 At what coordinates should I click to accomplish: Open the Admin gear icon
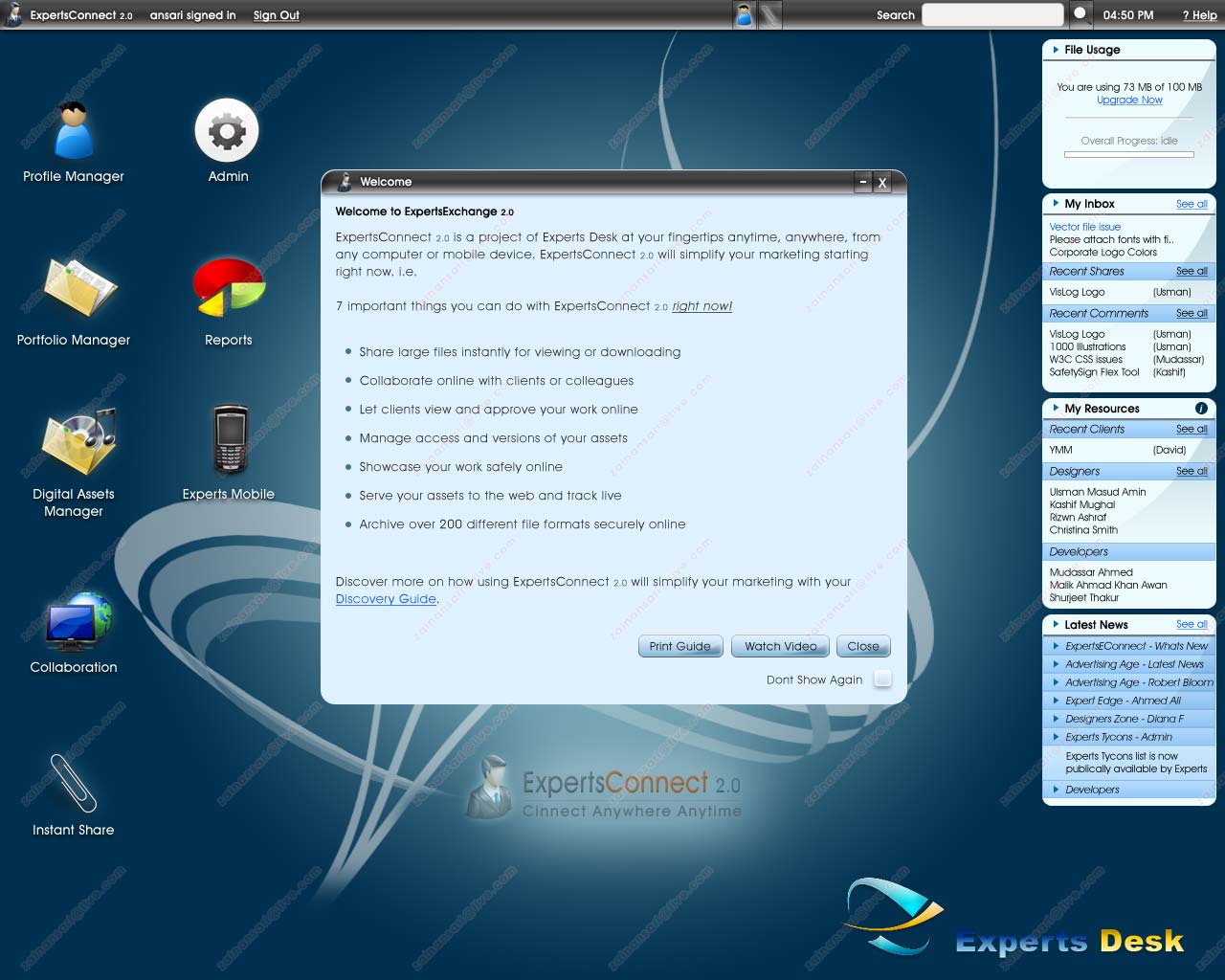click(x=227, y=130)
